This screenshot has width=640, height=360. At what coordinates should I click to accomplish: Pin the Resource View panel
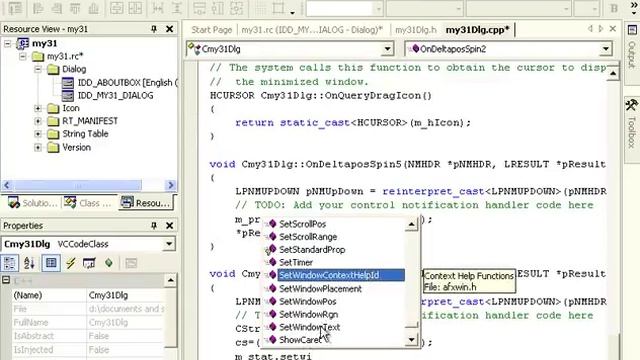click(x=154, y=29)
